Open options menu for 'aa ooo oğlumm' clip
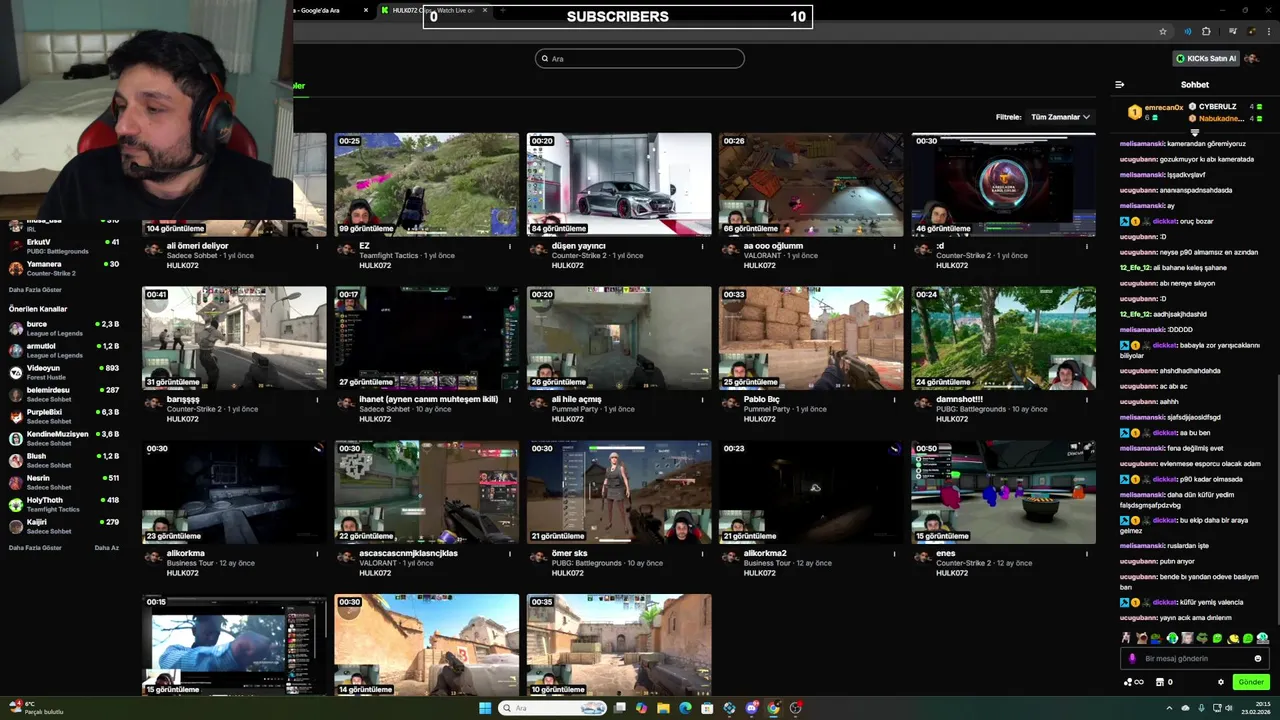 [x=894, y=246]
